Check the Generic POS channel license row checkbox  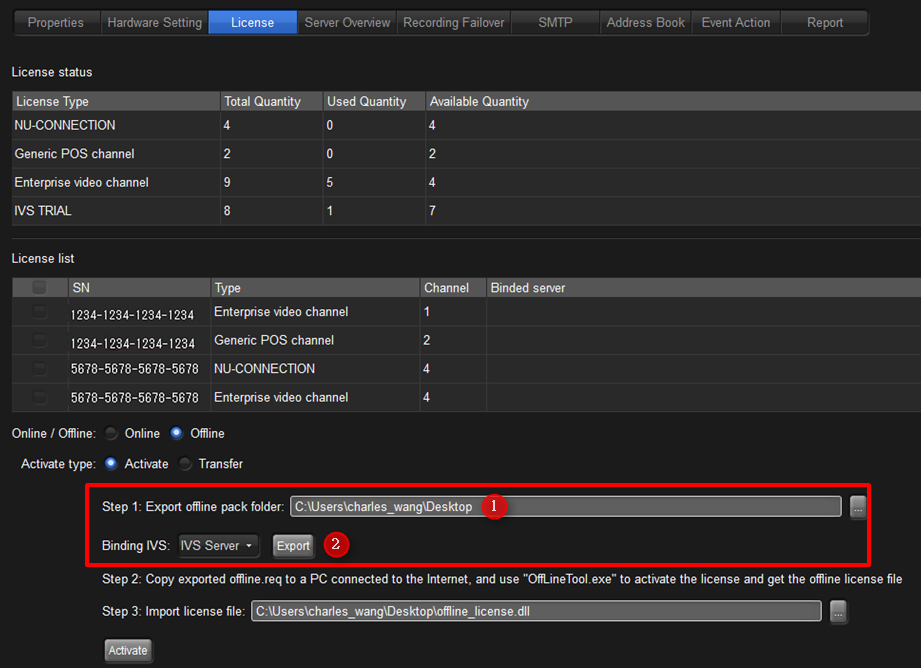tap(40, 341)
